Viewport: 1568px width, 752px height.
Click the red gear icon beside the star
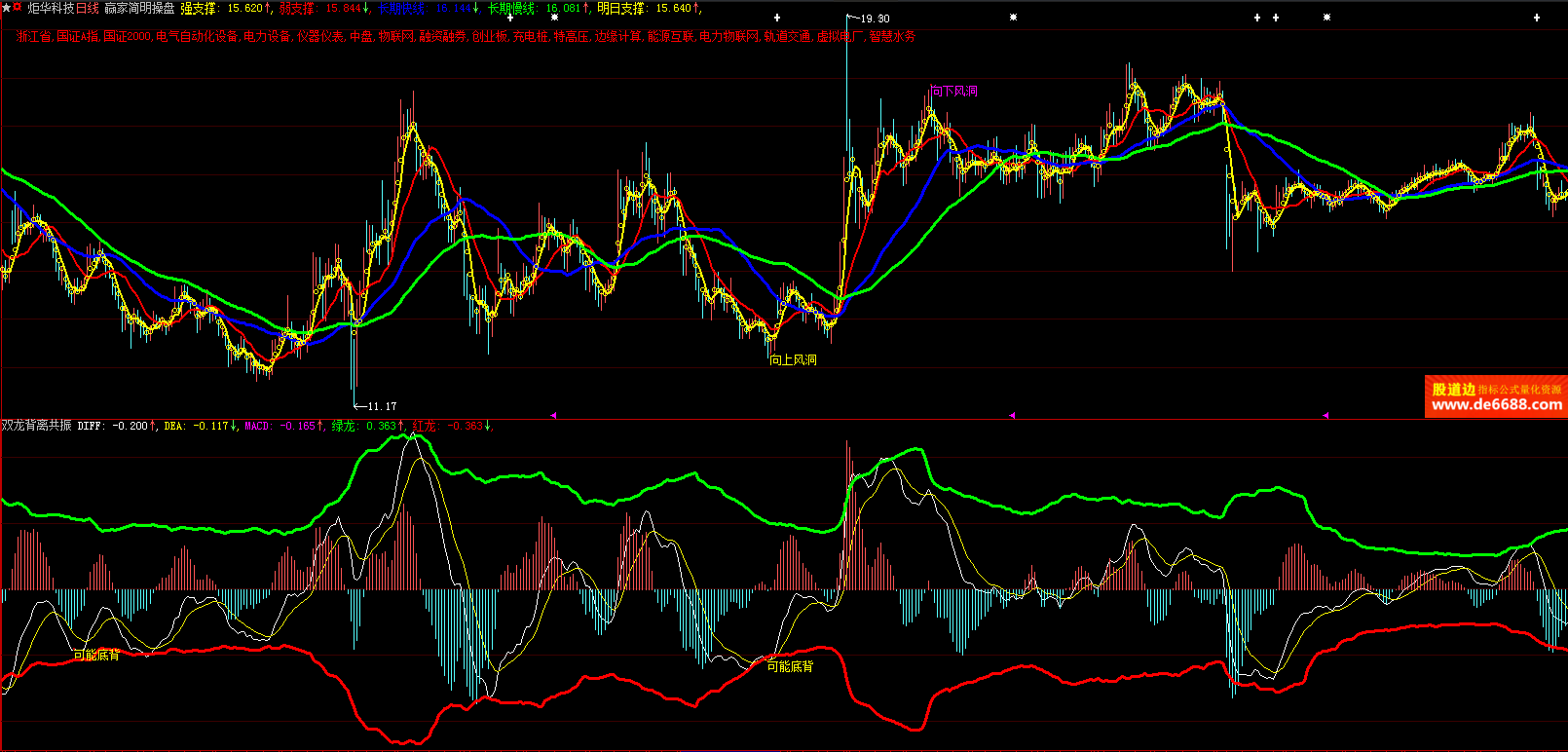(18, 8)
